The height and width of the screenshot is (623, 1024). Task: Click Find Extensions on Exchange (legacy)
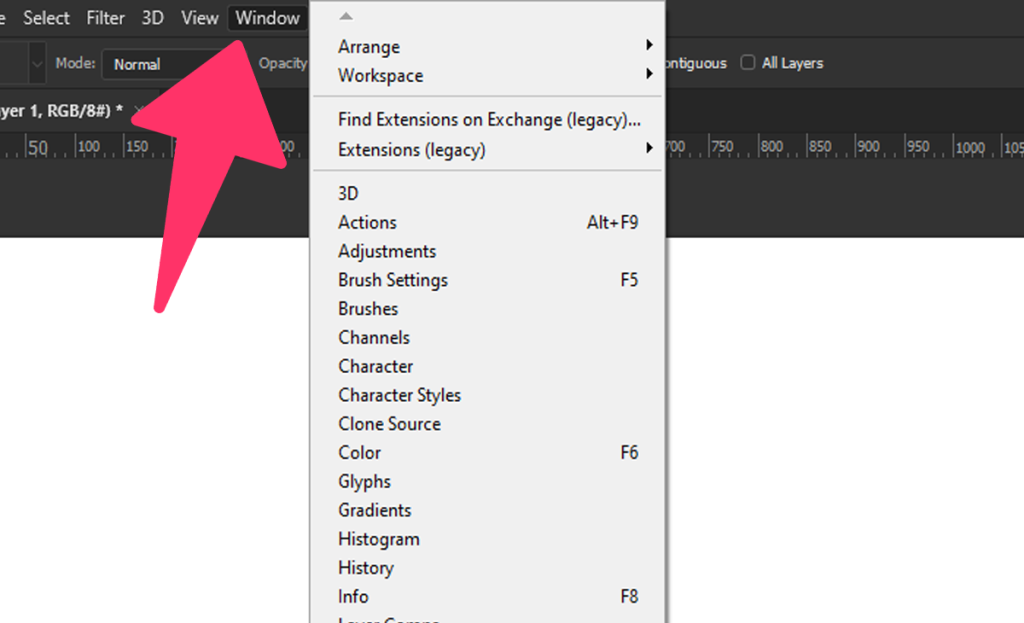[489, 120]
